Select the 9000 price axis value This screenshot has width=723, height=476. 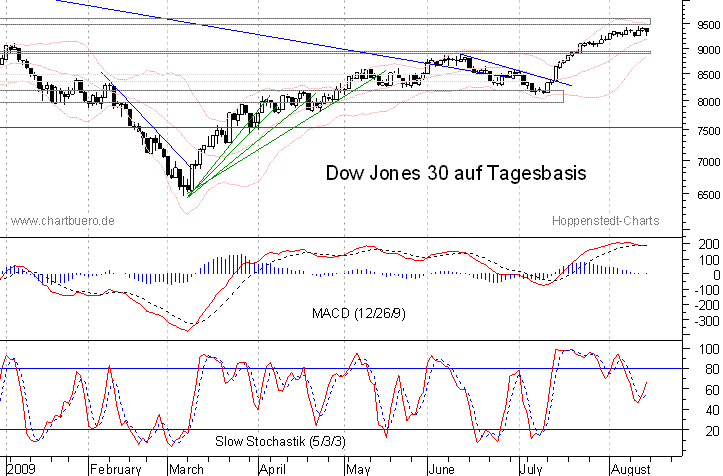[708, 50]
